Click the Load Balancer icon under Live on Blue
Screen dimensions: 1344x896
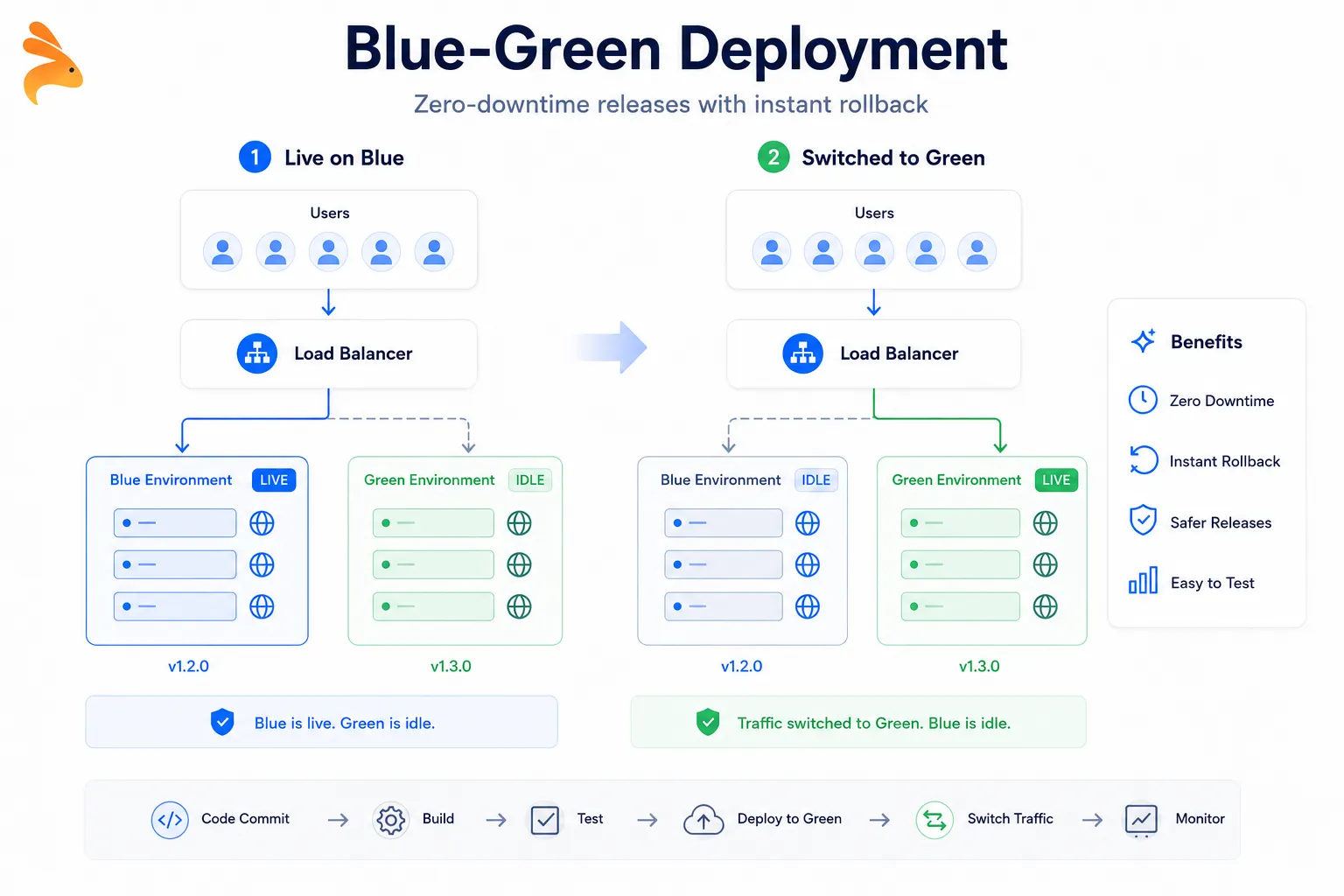(x=257, y=353)
